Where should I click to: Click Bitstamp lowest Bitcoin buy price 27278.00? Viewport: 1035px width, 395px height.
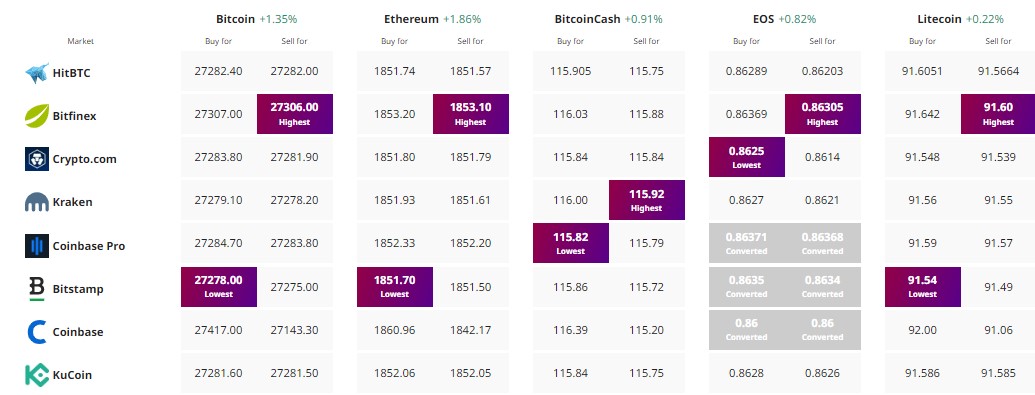[219, 287]
